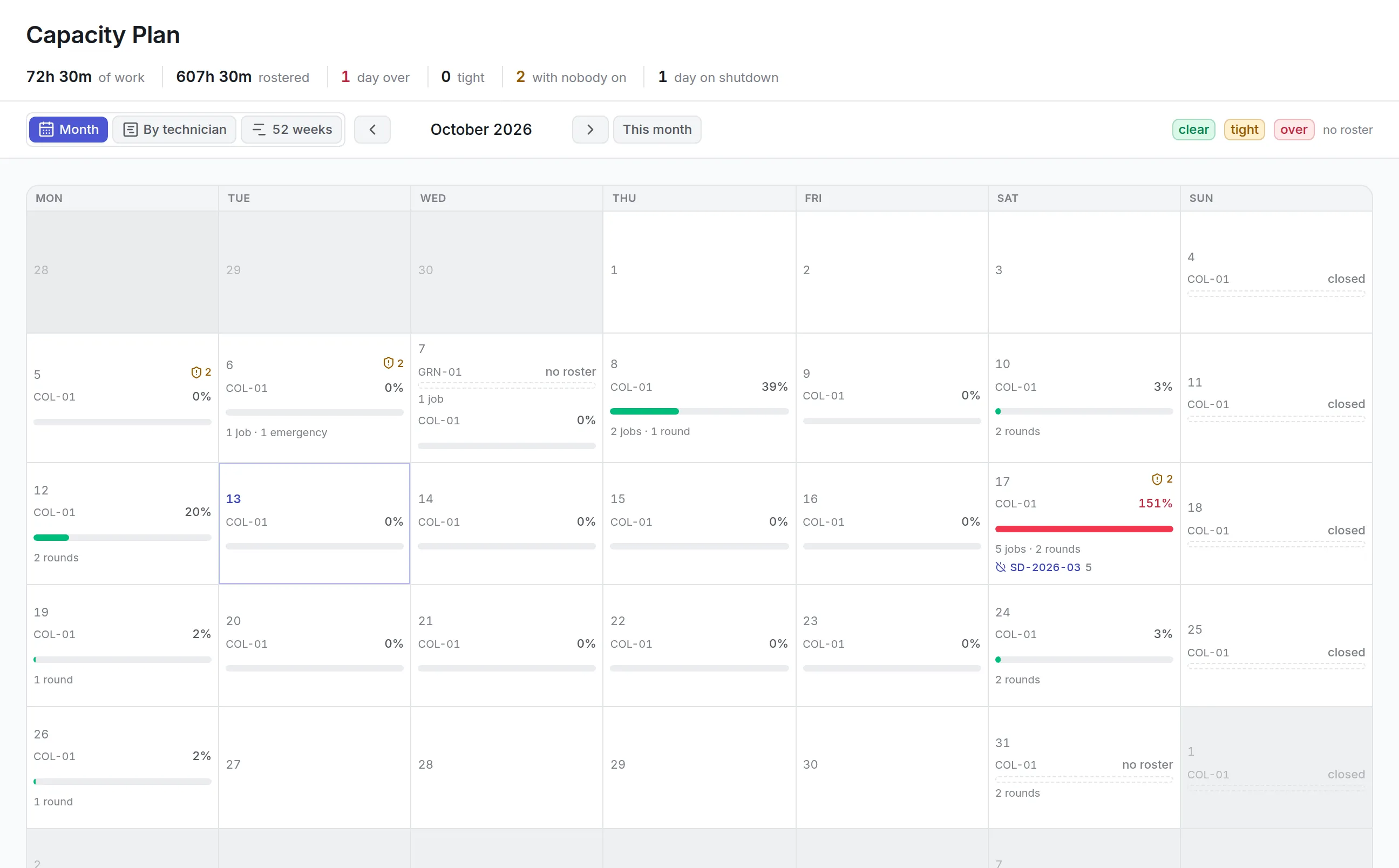The image size is (1399, 868).
Task: Click '2 jobs · 1 round' on day 8
Action: pyautogui.click(x=650, y=431)
